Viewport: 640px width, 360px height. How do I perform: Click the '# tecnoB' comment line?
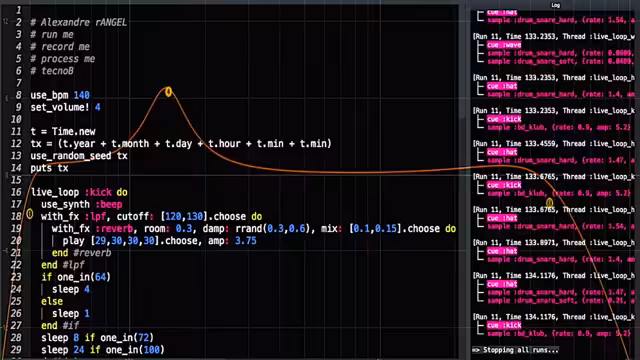tap(52, 71)
